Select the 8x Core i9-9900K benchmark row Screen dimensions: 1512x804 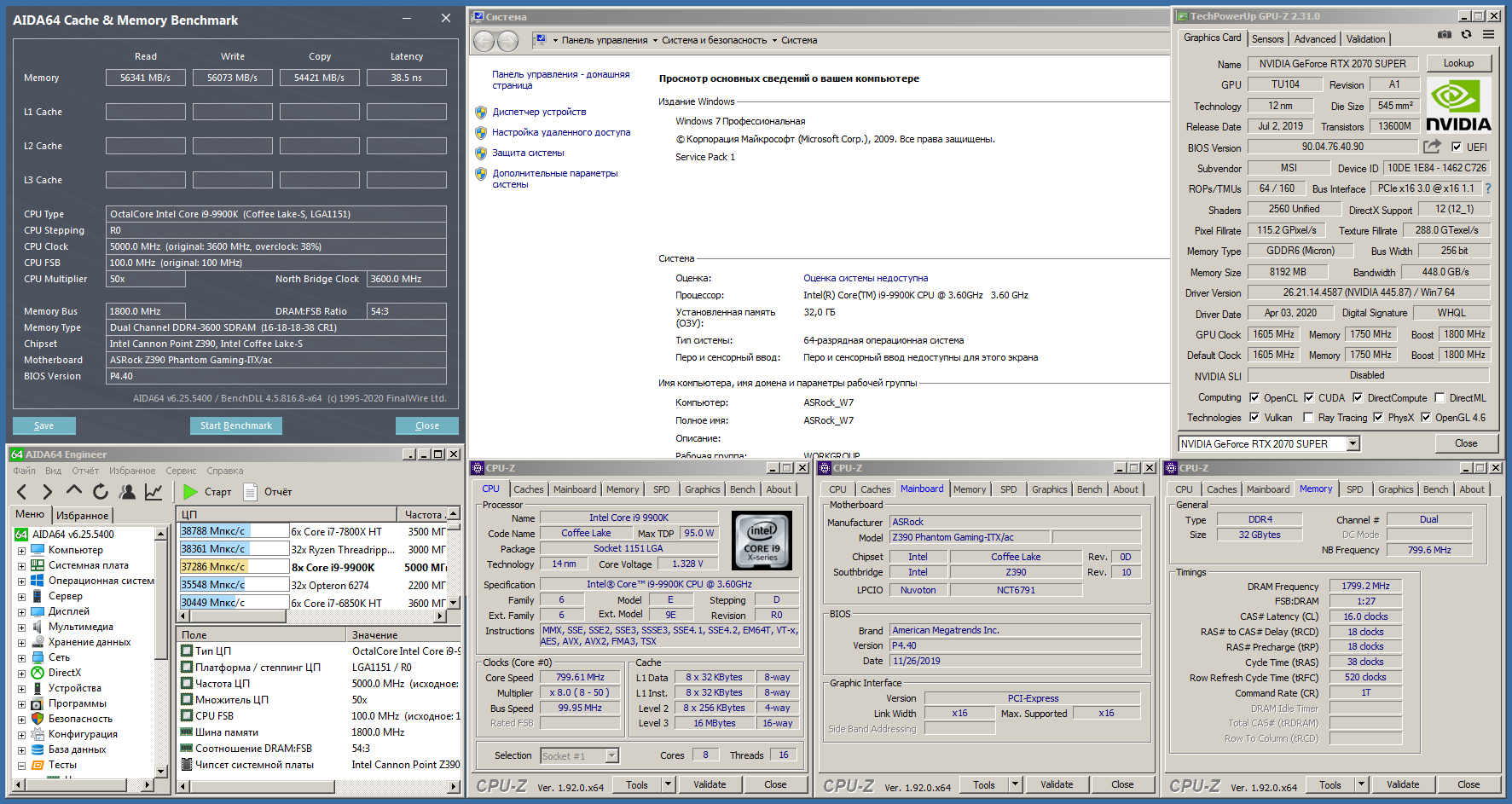tap(314, 567)
